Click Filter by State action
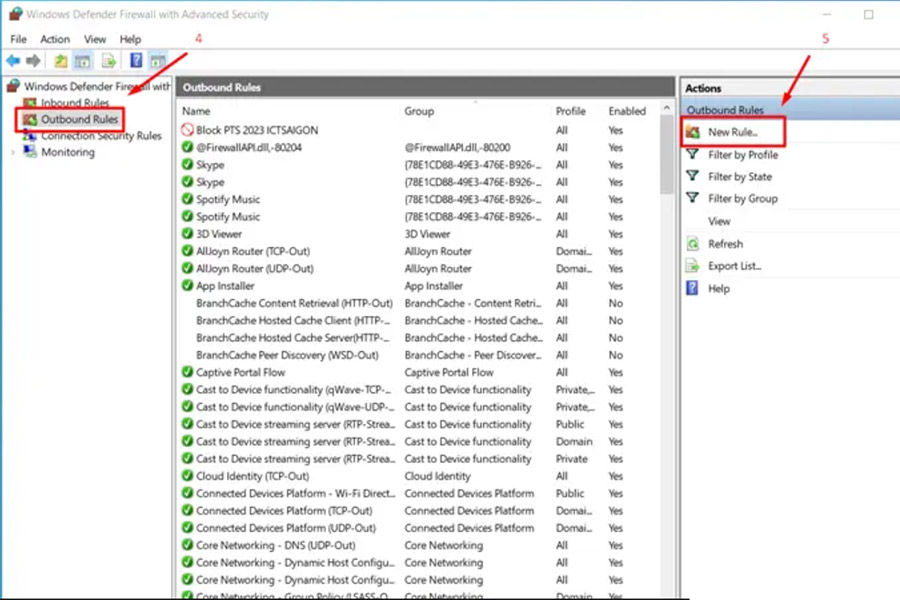 [740, 177]
